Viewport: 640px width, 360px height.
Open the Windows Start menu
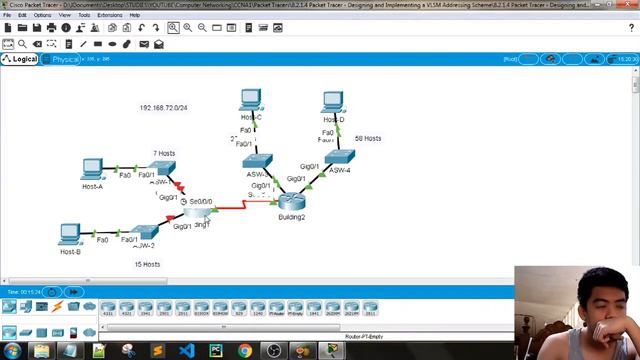click(x=13, y=351)
